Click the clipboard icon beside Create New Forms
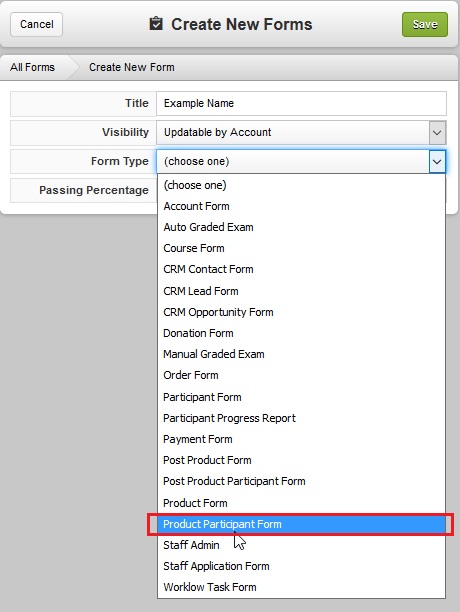 [156, 24]
